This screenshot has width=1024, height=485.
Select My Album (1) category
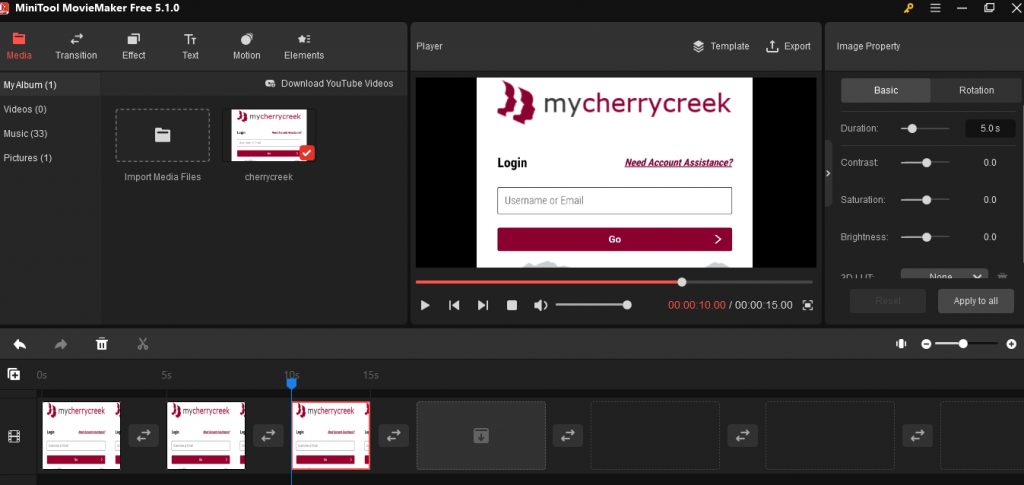click(x=50, y=85)
